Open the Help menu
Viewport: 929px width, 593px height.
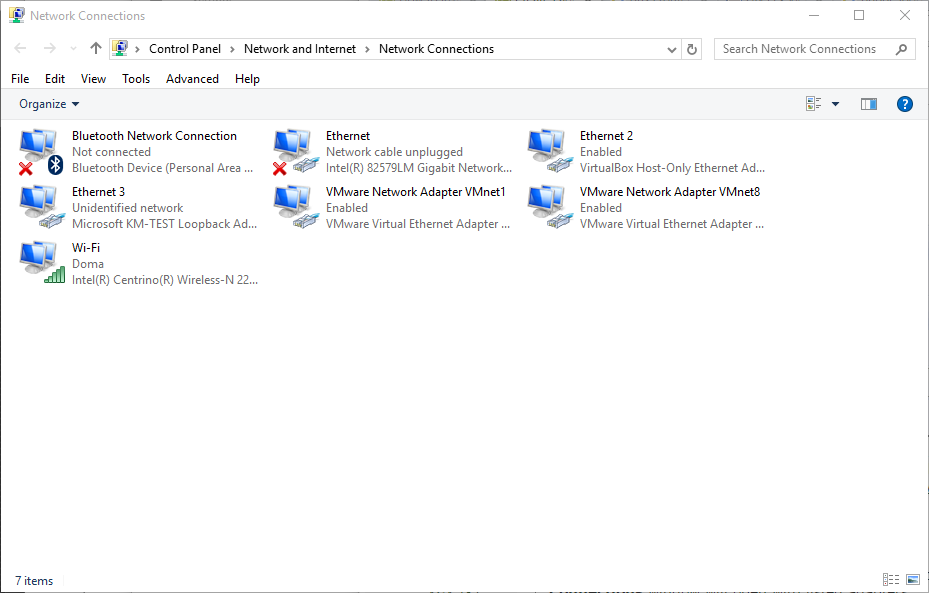pyautogui.click(x=247, y=79)
